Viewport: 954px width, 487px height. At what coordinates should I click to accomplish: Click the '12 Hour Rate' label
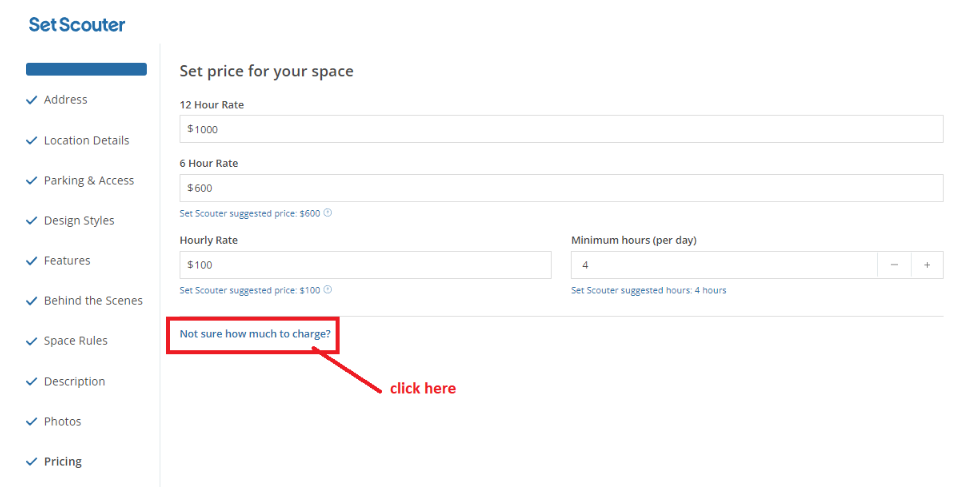[x=212, y=105]
